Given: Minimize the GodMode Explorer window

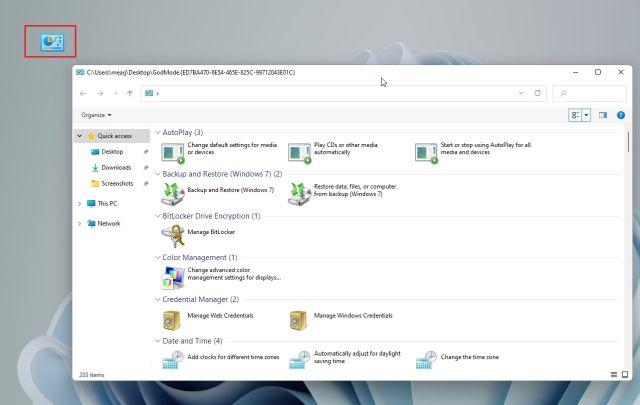Looking at the screenshot, I should [576, 72].
